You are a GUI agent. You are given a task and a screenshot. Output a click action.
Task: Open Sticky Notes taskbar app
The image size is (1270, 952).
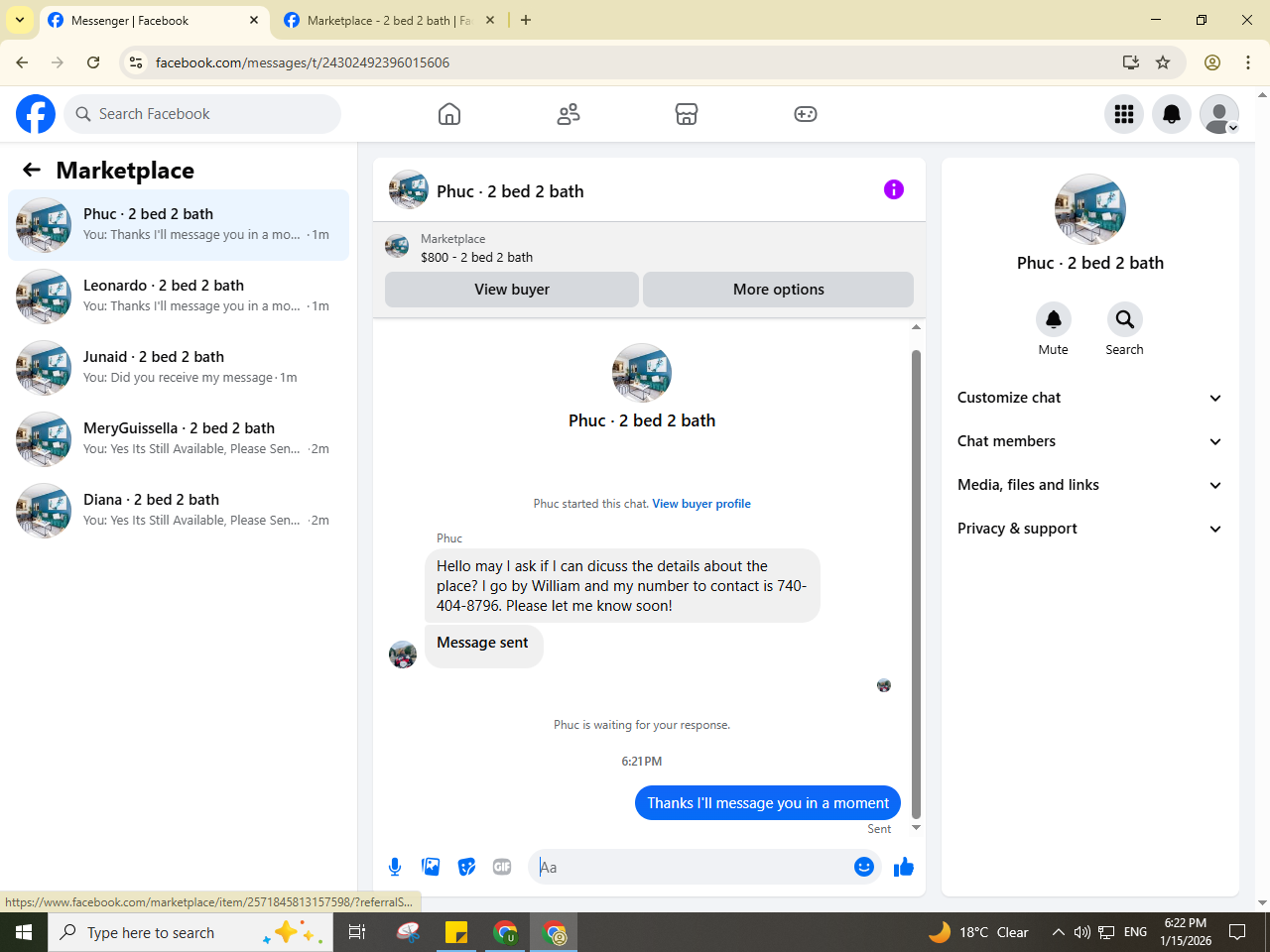(456, 932)
